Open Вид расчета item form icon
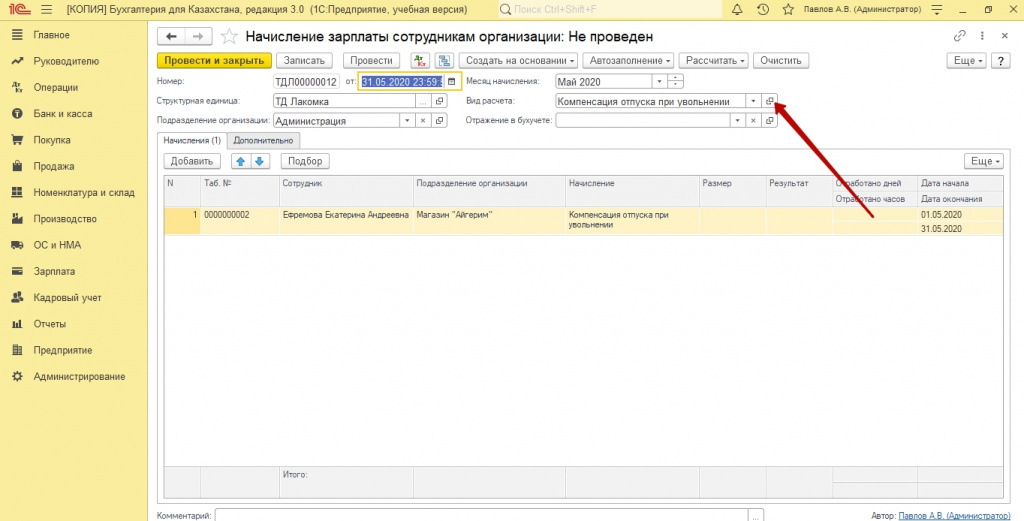Viewport: 1024px width, 521px height. point(770,101)
